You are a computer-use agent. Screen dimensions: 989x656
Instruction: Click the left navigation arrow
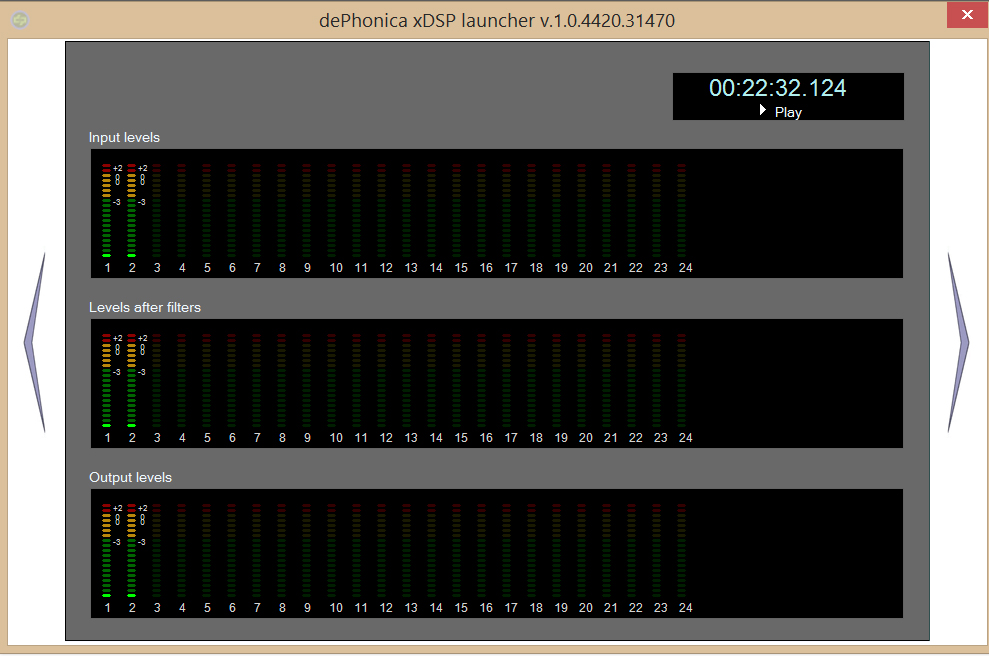(35, 343)
